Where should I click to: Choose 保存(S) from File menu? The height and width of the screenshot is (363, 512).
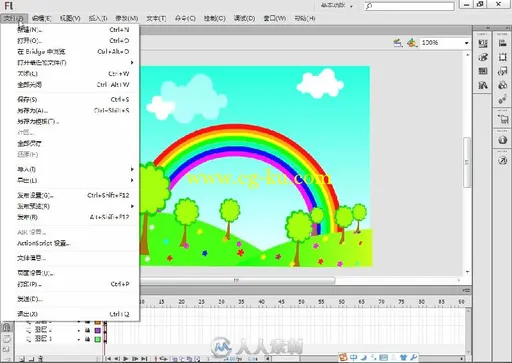73,99
